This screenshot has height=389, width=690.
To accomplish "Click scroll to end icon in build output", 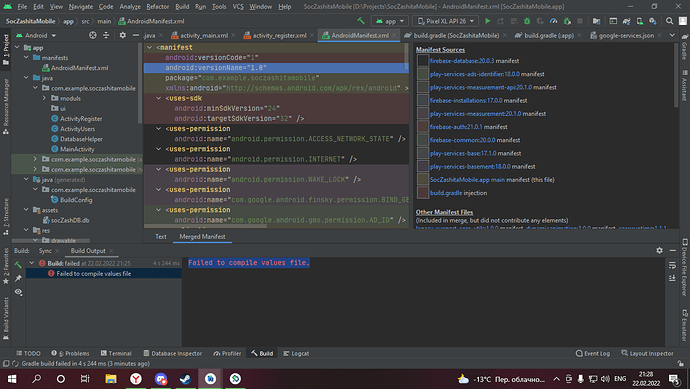I will point(672,278).
